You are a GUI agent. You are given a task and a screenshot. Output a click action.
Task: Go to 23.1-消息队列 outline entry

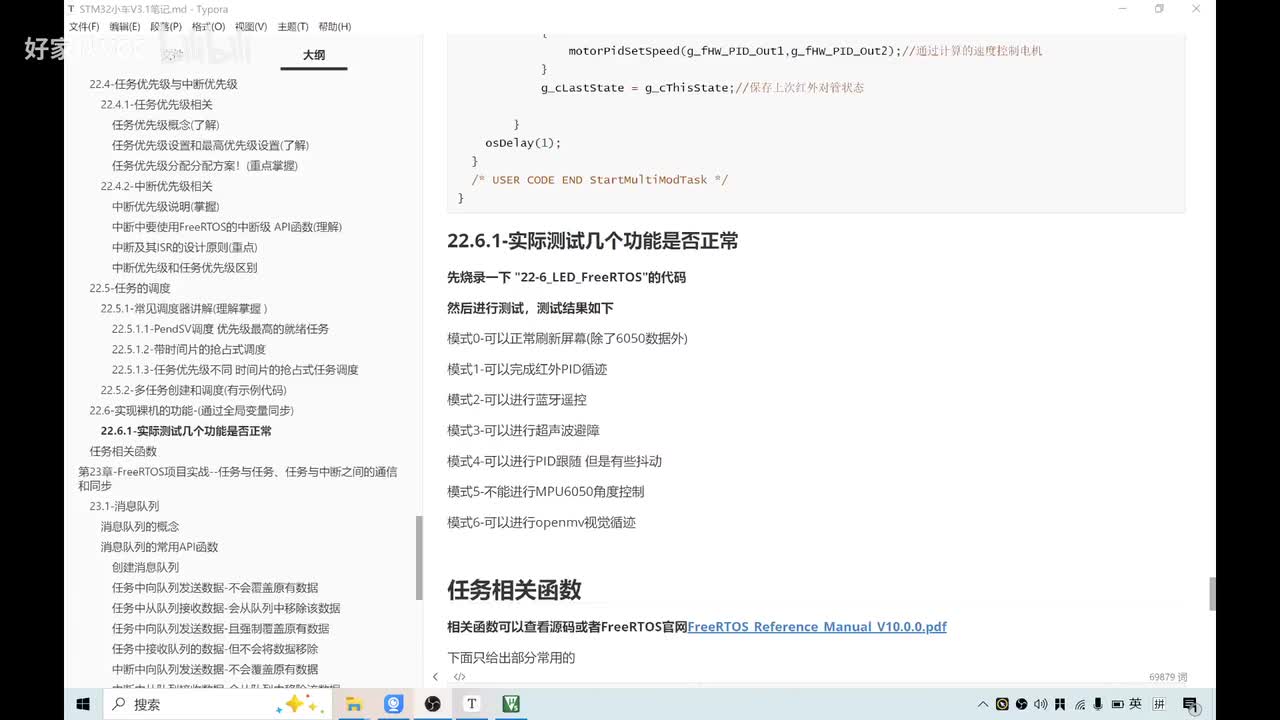(124, 506)
